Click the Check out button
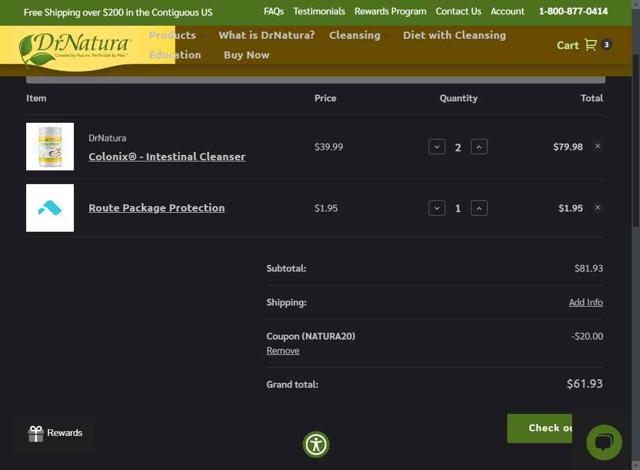 (x=540, y=428)
